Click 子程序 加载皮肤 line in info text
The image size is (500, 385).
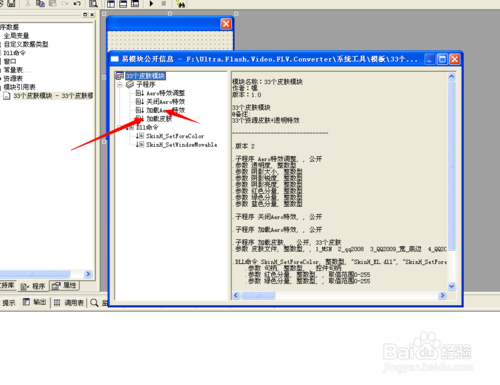point(288,242)
